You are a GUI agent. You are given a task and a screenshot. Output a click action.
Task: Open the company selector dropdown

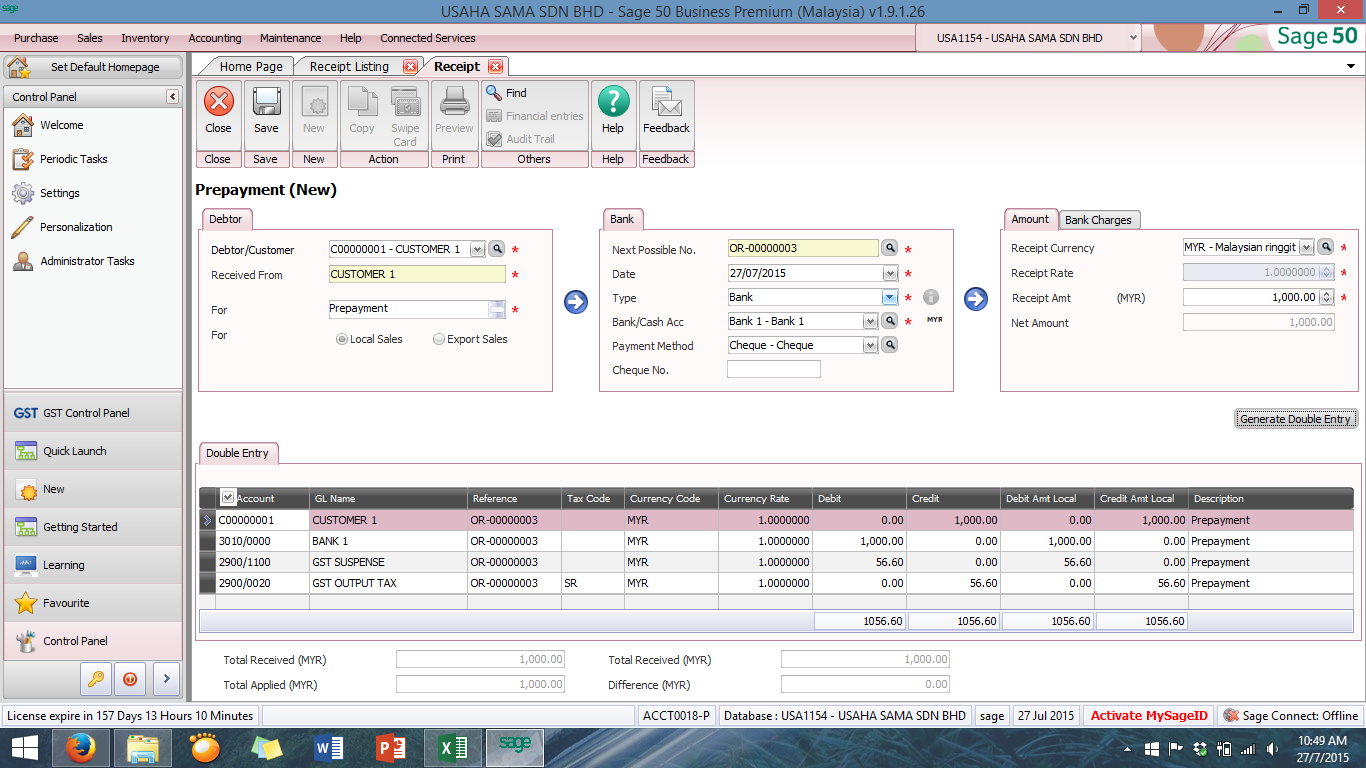point(1133,38)
